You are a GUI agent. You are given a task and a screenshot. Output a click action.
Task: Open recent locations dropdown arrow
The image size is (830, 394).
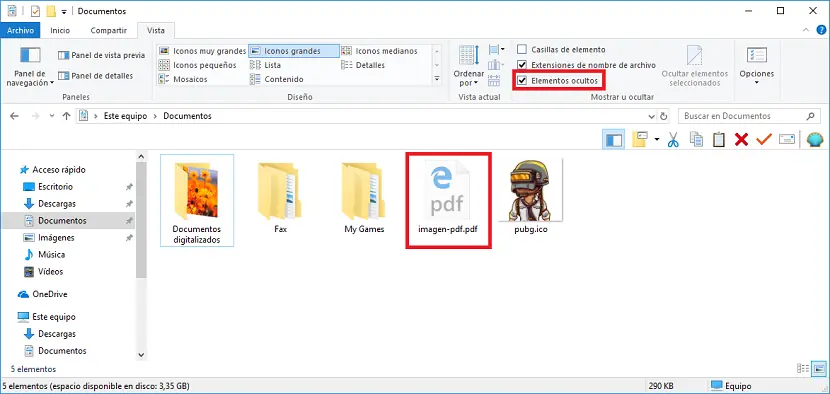52,117
